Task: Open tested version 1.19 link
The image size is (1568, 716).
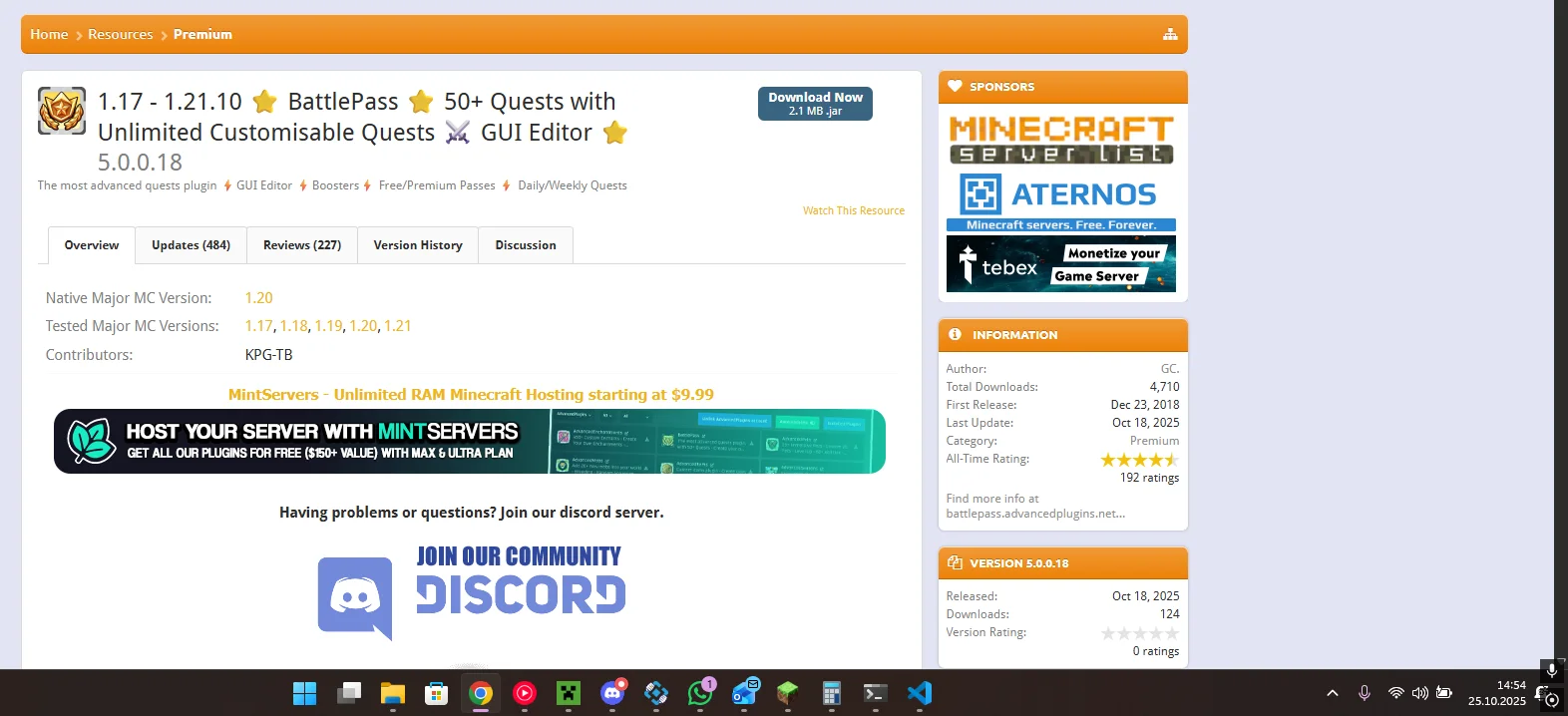Action: [x=328, y=326]
